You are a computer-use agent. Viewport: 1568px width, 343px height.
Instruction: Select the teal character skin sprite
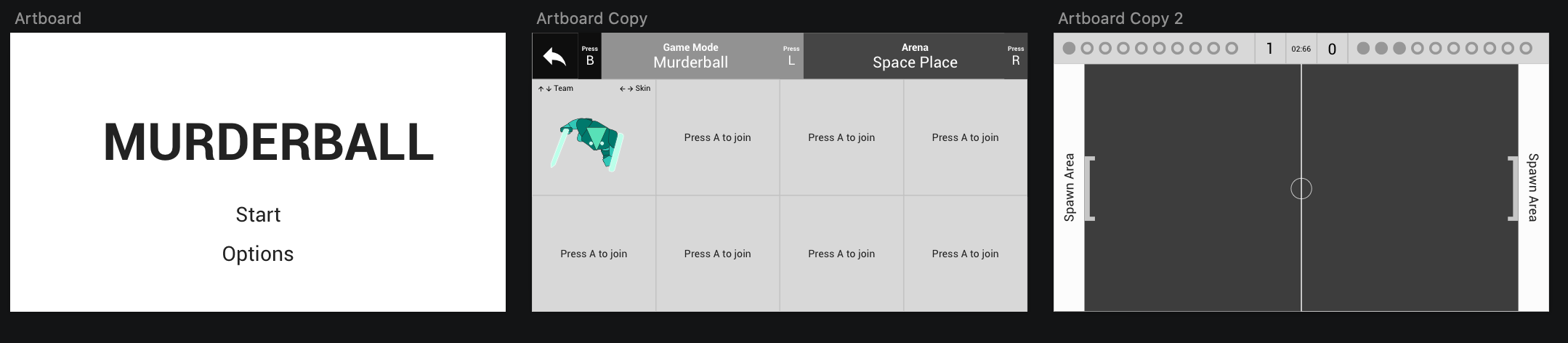(x=589, y=144)
